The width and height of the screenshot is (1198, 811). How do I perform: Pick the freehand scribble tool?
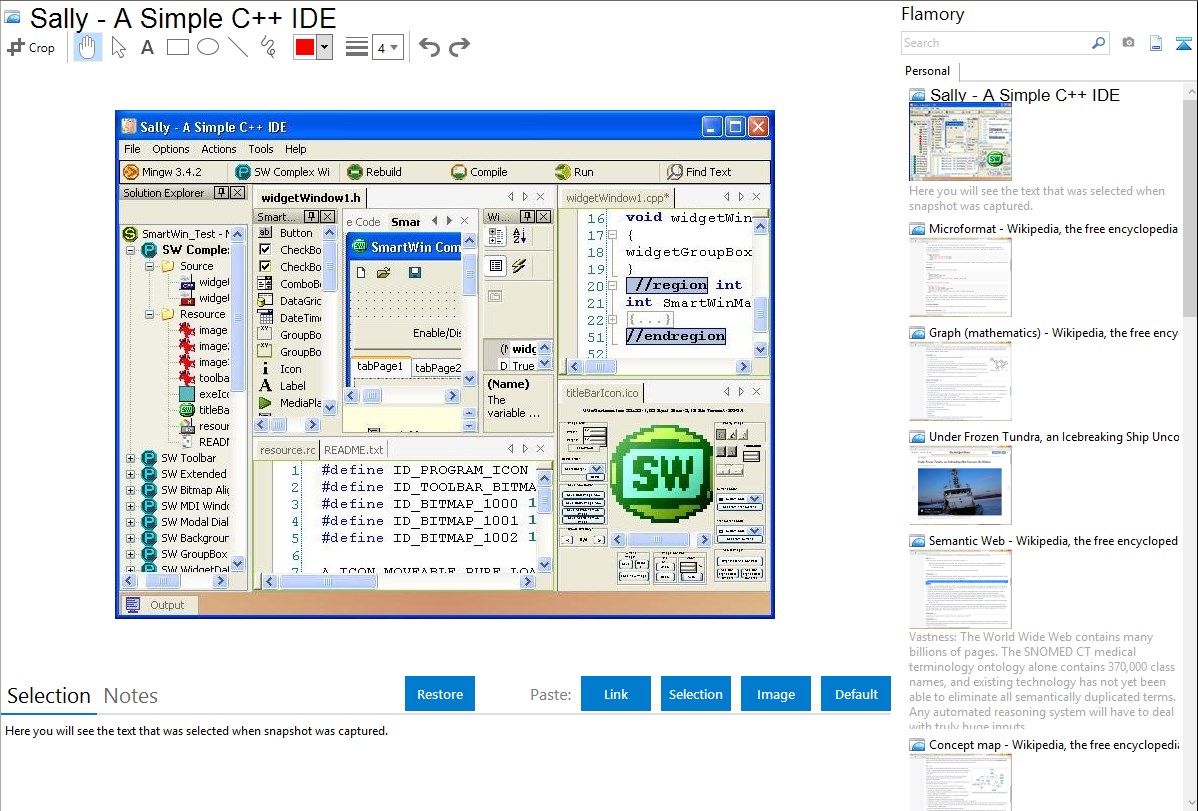point(268,47)
